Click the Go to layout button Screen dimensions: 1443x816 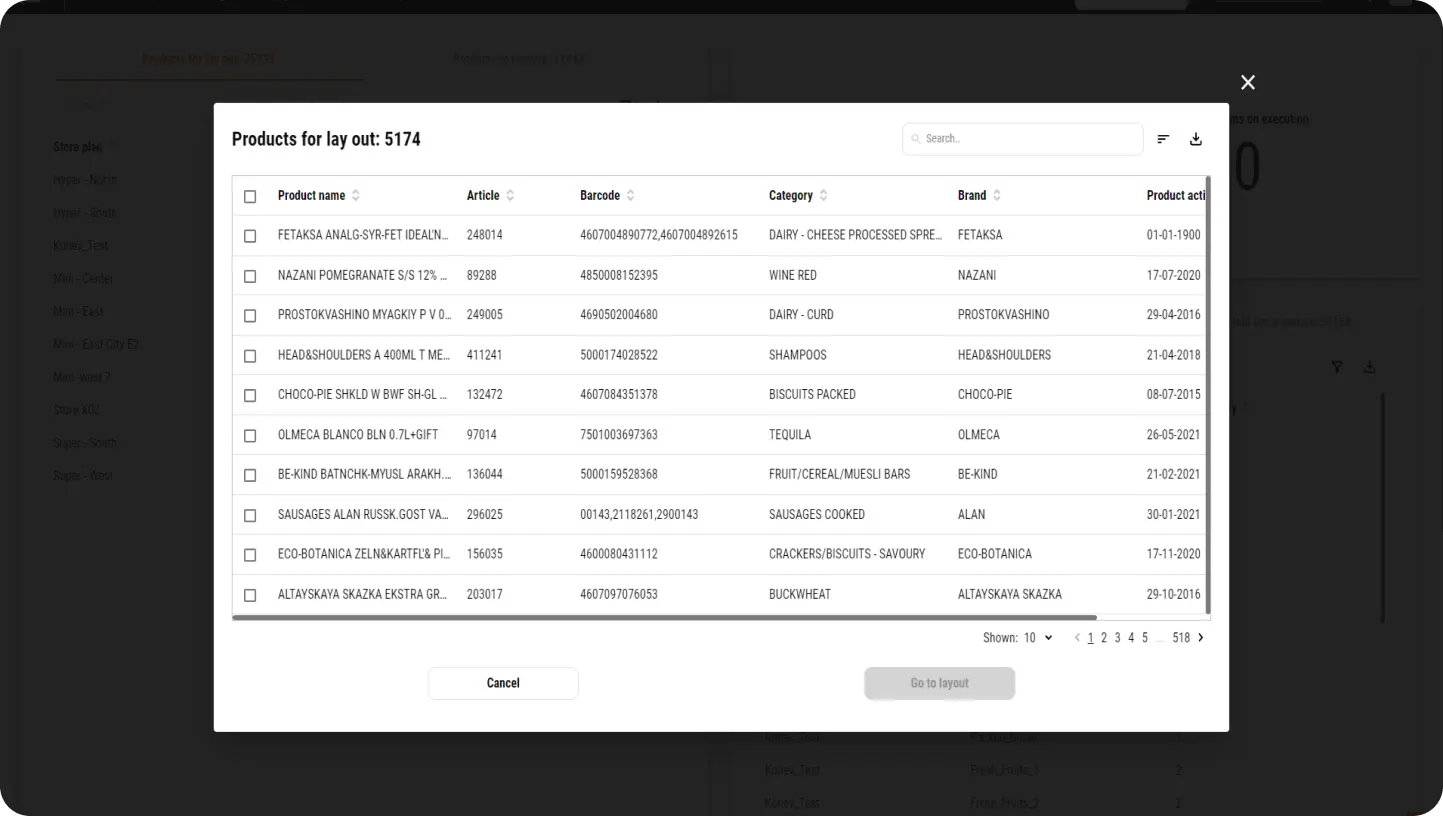pos(939,683)
